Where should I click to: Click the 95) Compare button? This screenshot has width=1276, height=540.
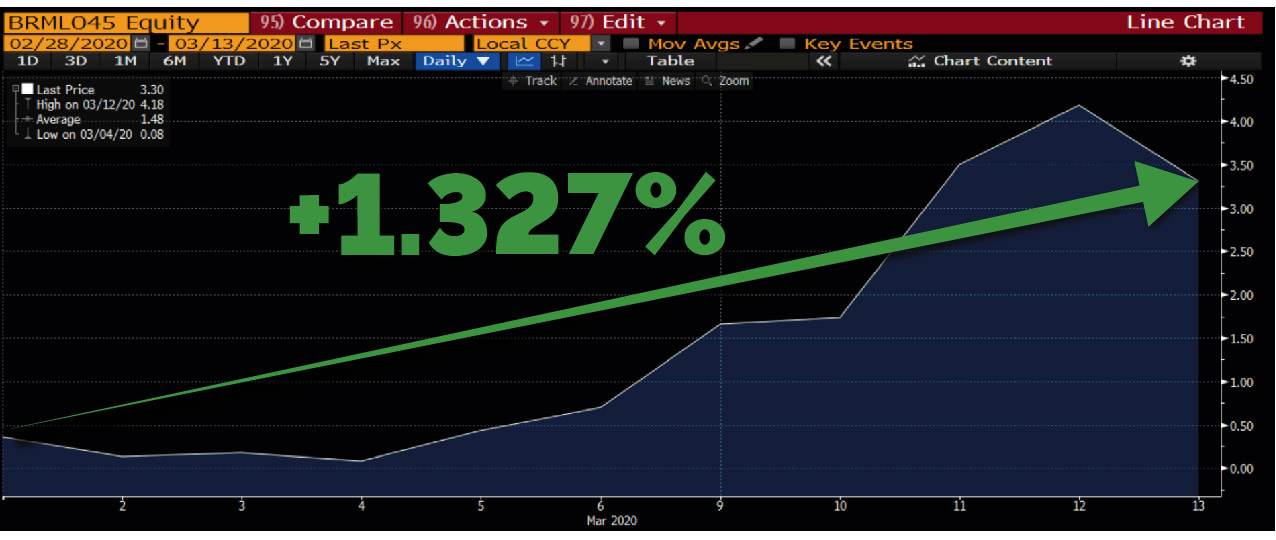(326, 22)
